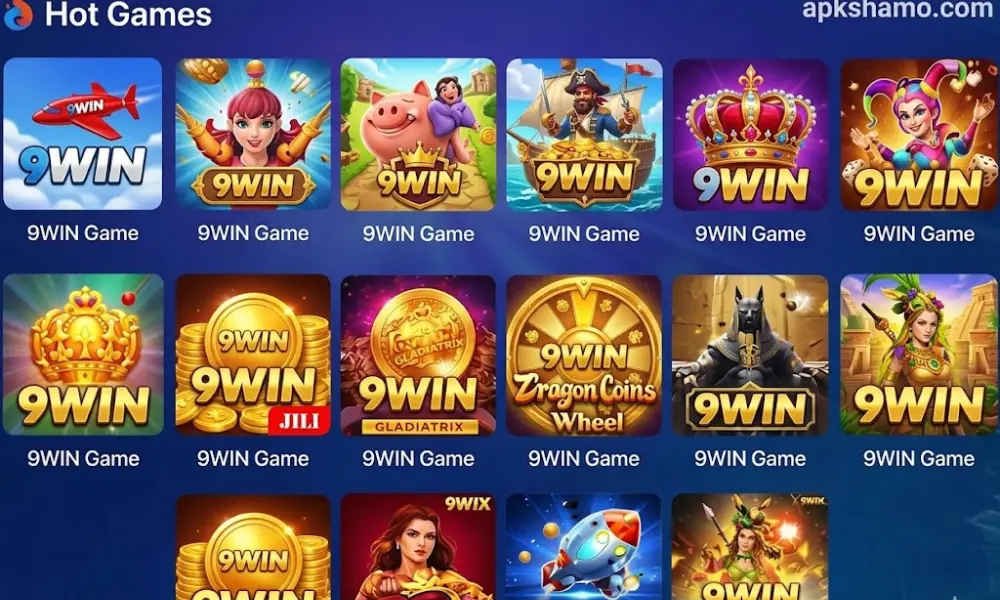The width and height of the screenshot is (1000, 600).
Task: Open the bottom-row gold coin stack game
Action: click(x=253, y=547)
